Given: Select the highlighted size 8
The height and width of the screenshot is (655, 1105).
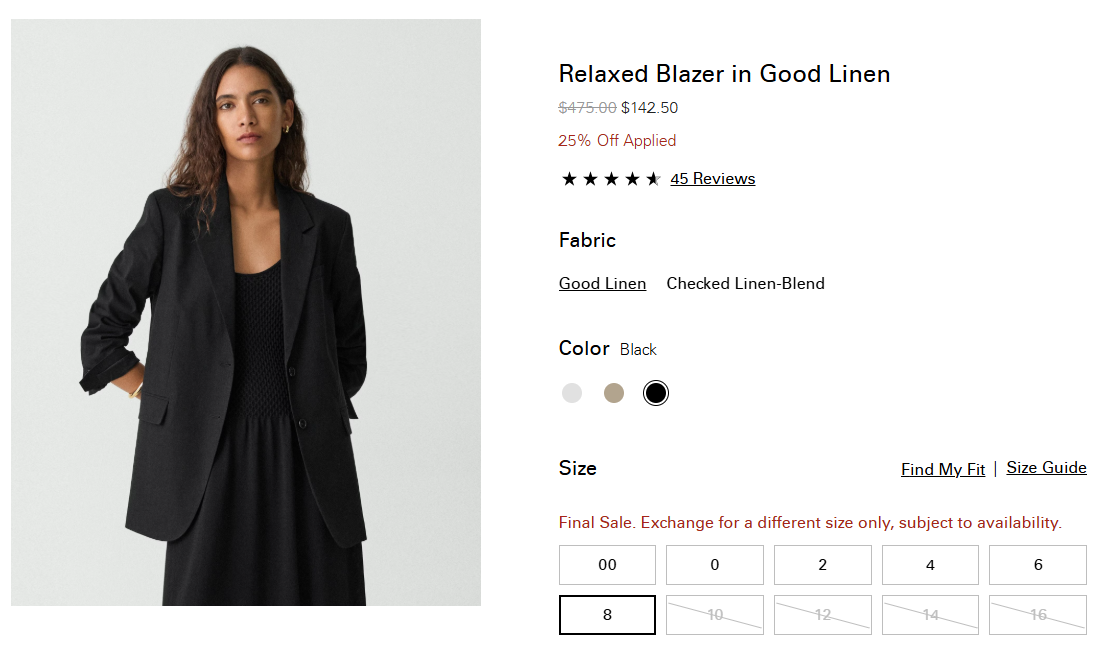Looking at the screenshot, I should (607, 615).
